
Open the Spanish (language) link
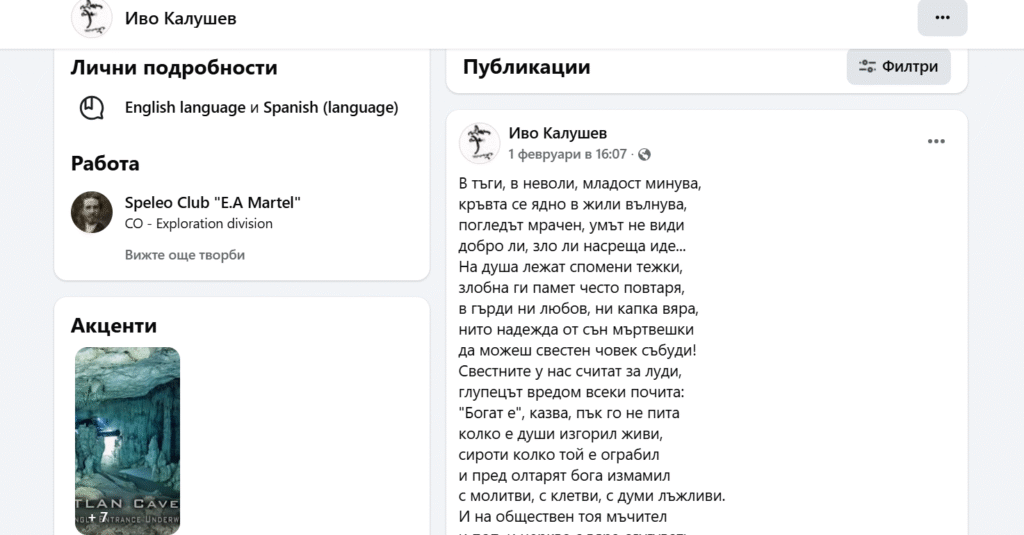click(330, 107)
